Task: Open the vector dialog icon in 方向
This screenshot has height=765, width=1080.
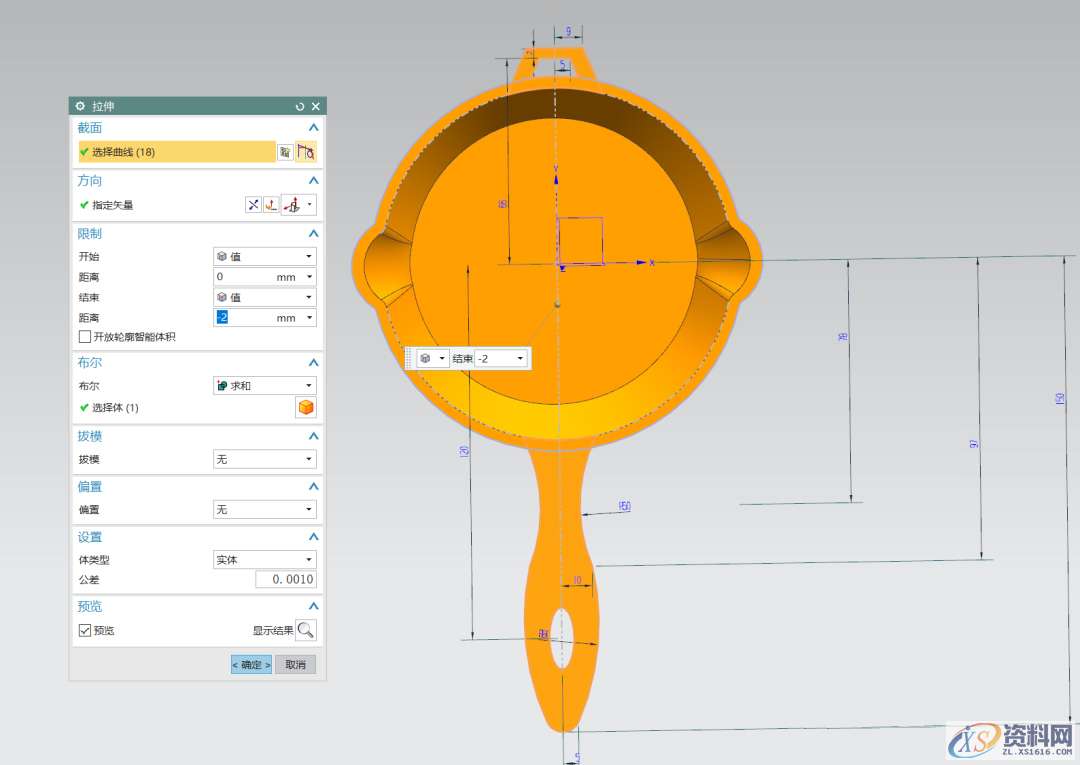Action: pos(271,205)
